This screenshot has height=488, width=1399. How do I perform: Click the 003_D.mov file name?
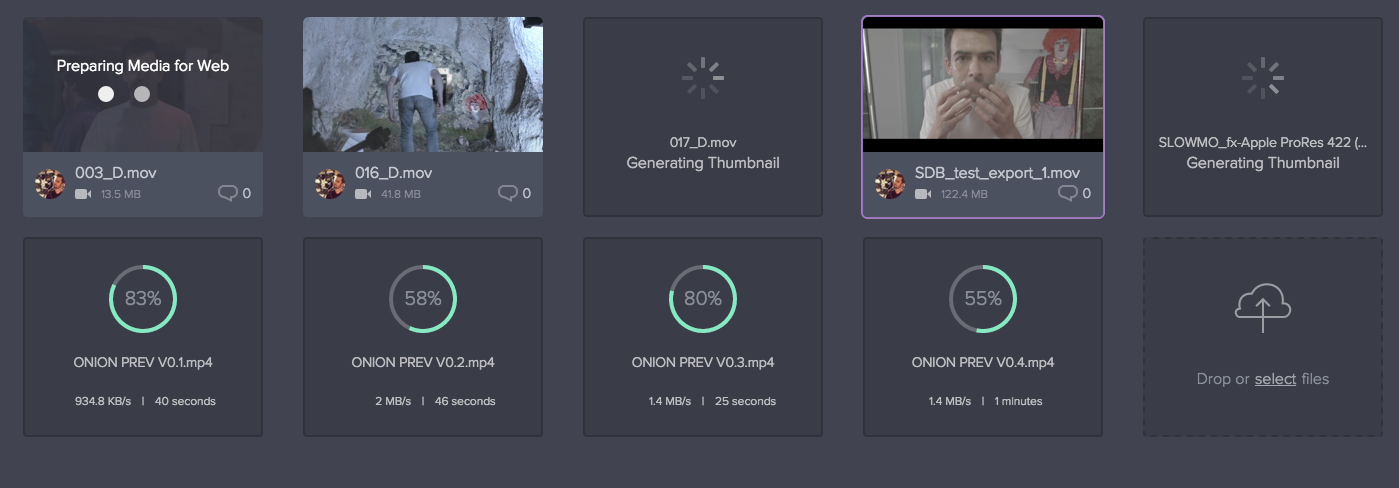(116, 173)
